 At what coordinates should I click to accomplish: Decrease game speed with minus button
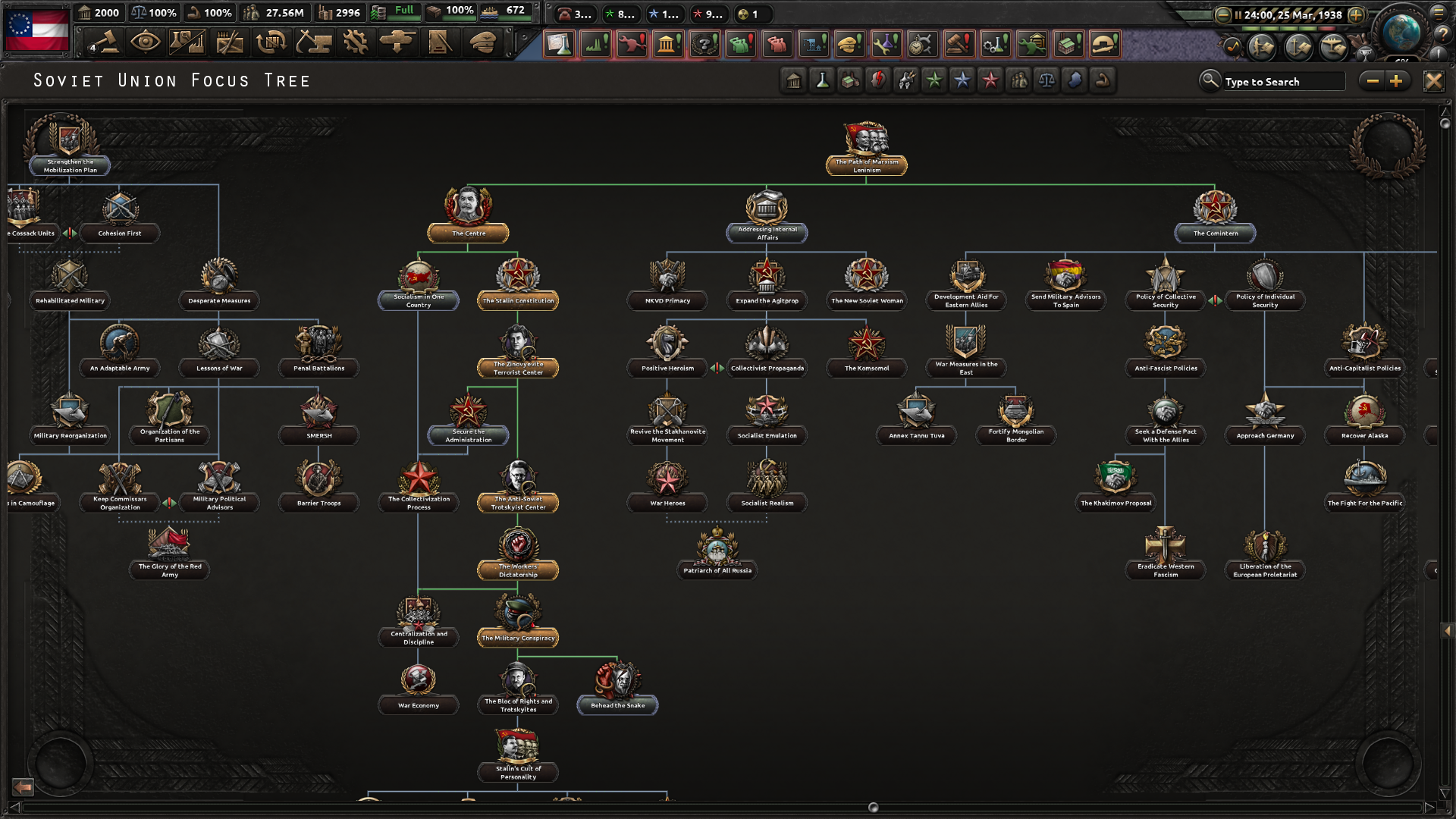click(x=1222, y=14)
